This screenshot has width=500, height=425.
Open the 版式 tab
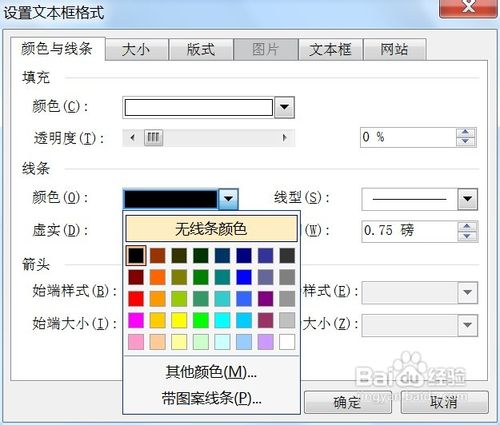tap(201, 49)
